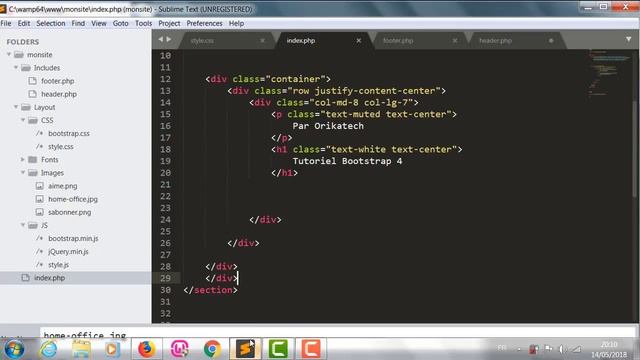This screenshot has width=640, height=360.
Task: Collapse the CSS folder
Action: click(23, 120)
